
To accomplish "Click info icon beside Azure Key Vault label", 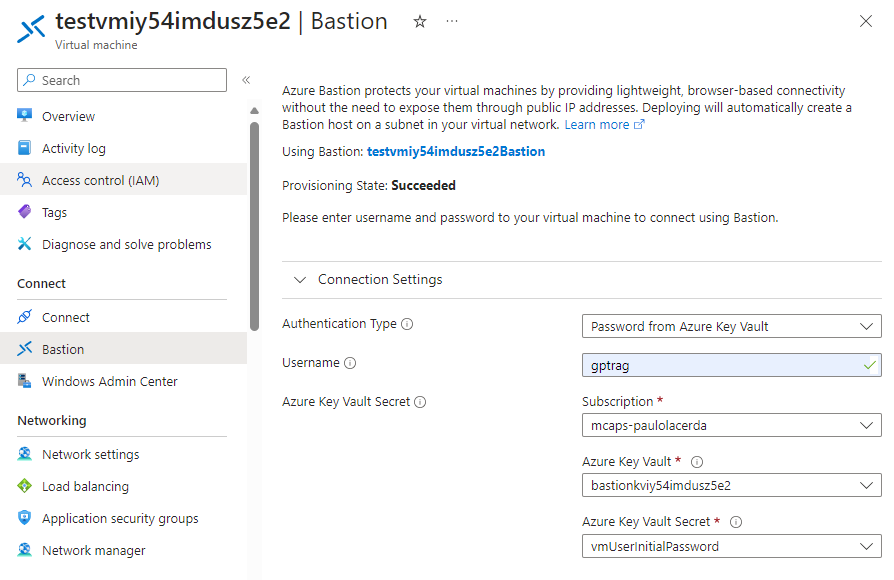I will coord(697,462).
